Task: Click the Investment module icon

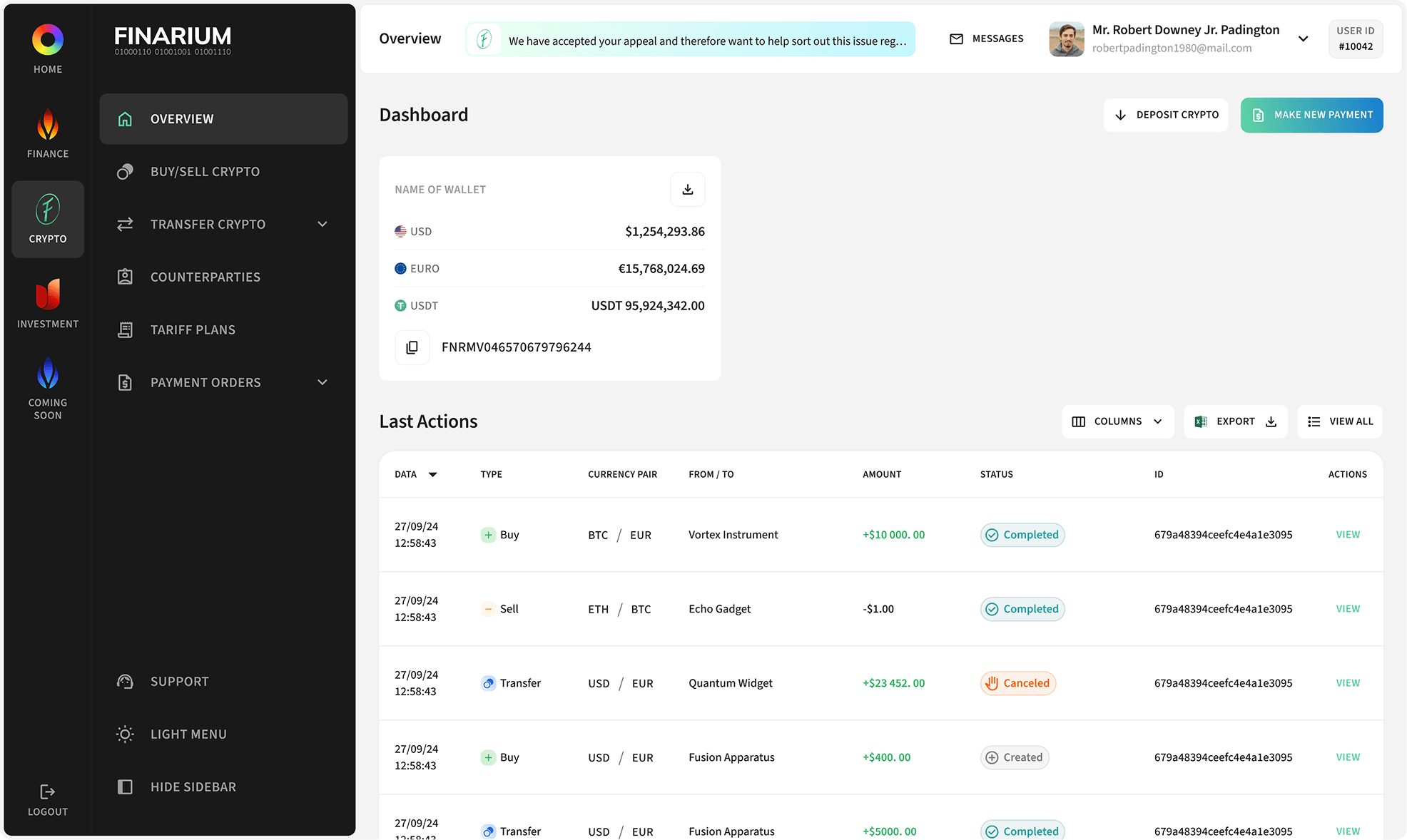Action: [48, 294]
